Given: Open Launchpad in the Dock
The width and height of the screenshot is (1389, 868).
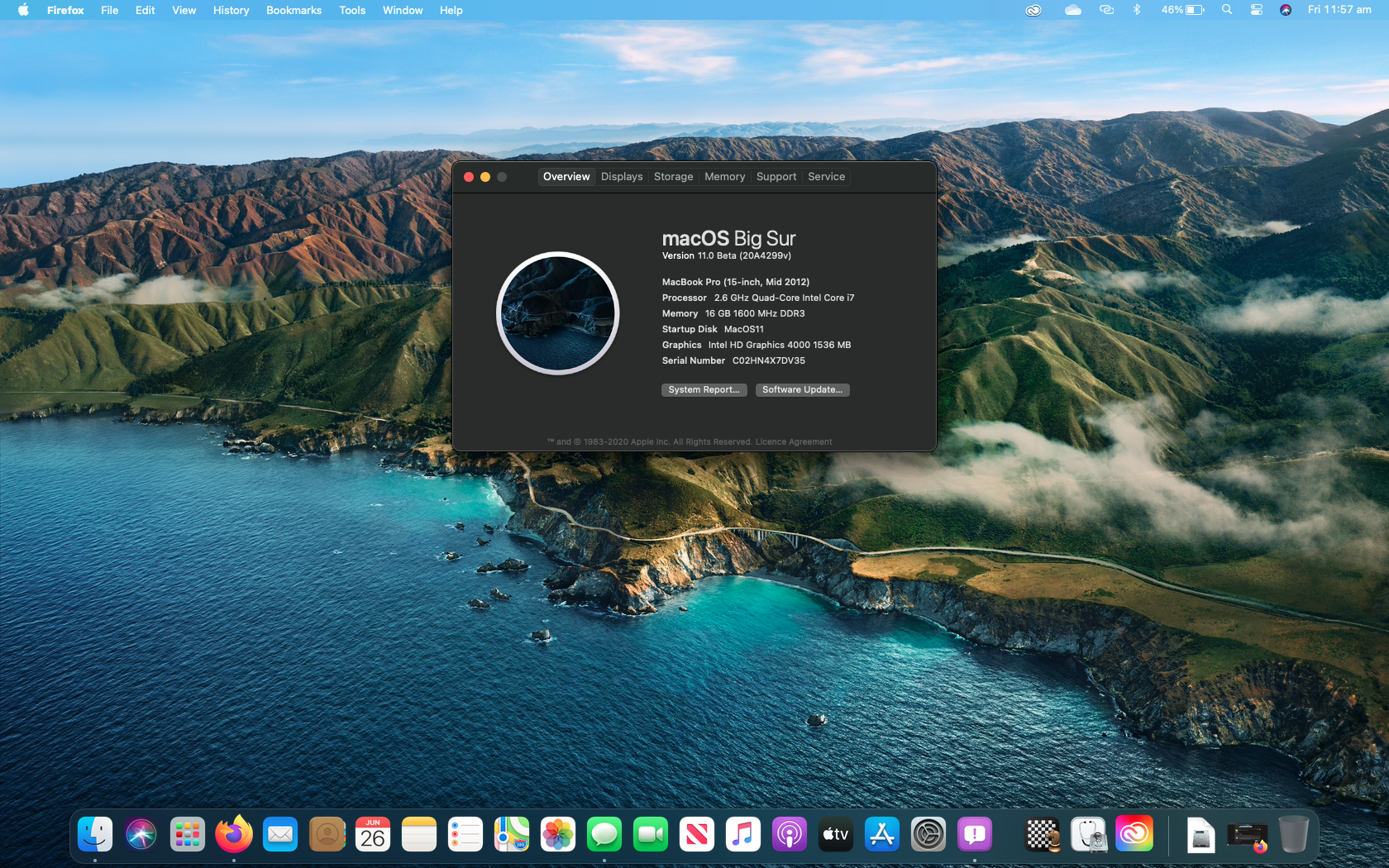Looking at the screenshot, I should click(x=188, y=835).
